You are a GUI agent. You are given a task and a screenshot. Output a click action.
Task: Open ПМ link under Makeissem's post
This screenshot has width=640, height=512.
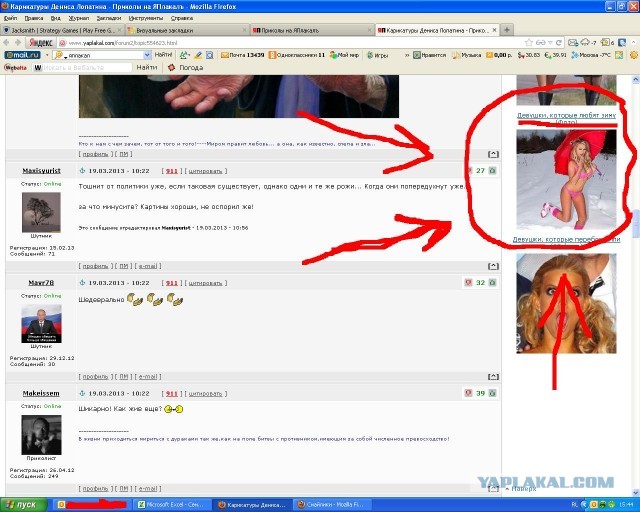coord(123,488)
